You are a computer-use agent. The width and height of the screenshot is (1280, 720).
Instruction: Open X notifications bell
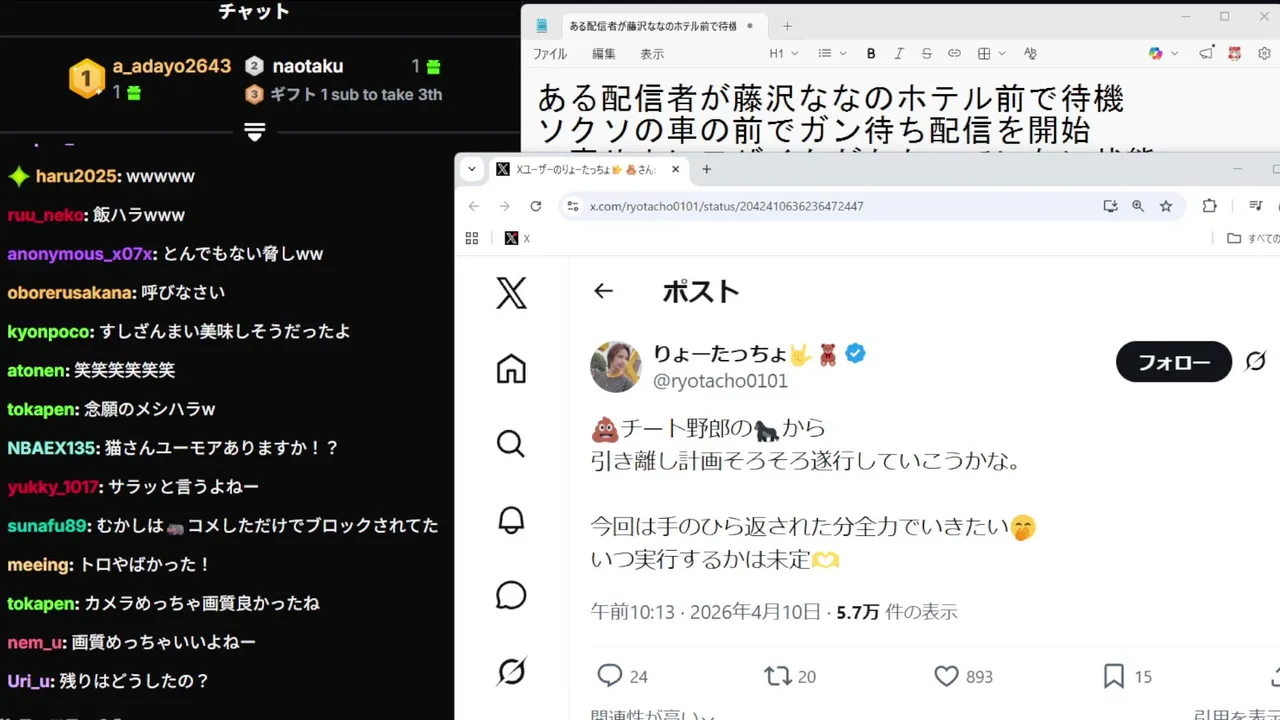[511, 520]
